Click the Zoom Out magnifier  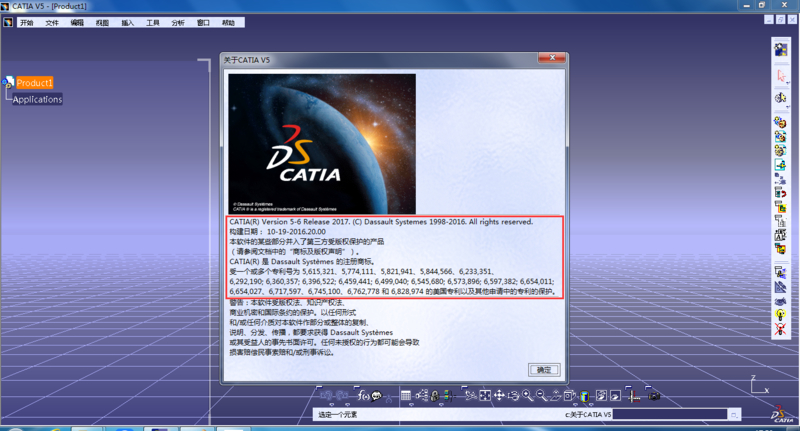click(542, 396)
